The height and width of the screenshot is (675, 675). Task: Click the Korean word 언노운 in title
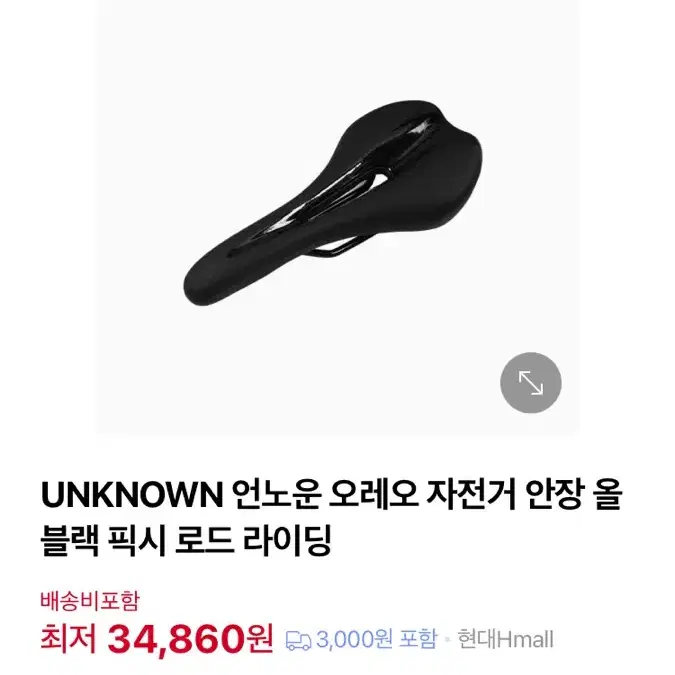click(x=278, y=495)
